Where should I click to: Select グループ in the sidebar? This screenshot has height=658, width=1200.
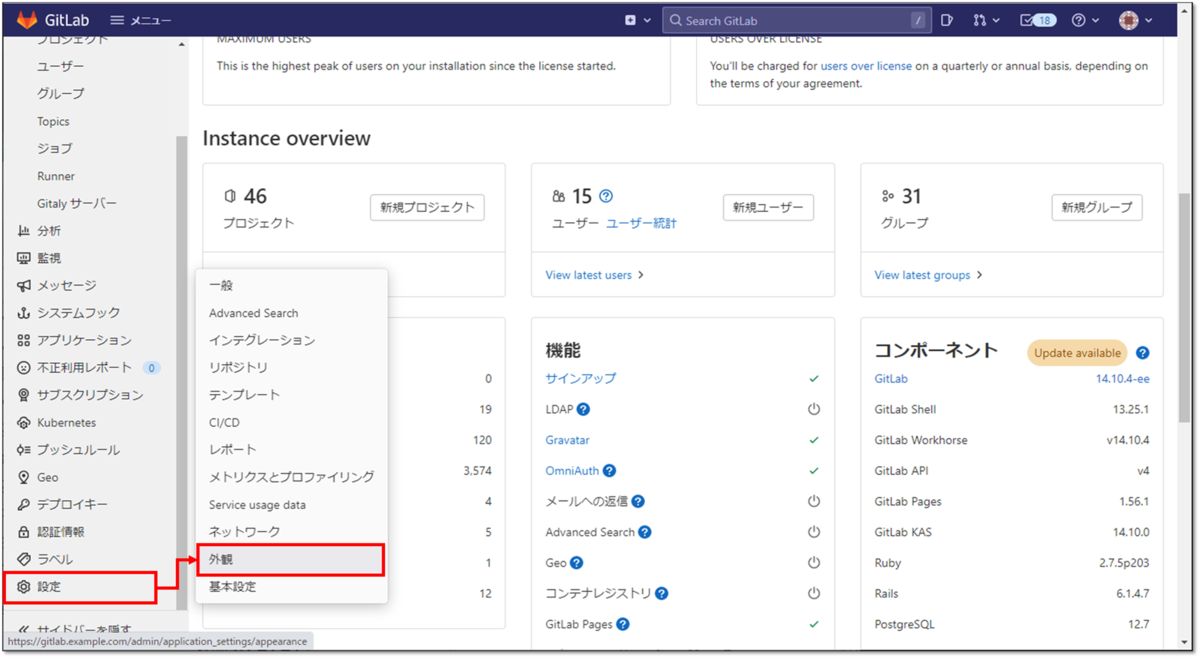[x=61, y=94]
